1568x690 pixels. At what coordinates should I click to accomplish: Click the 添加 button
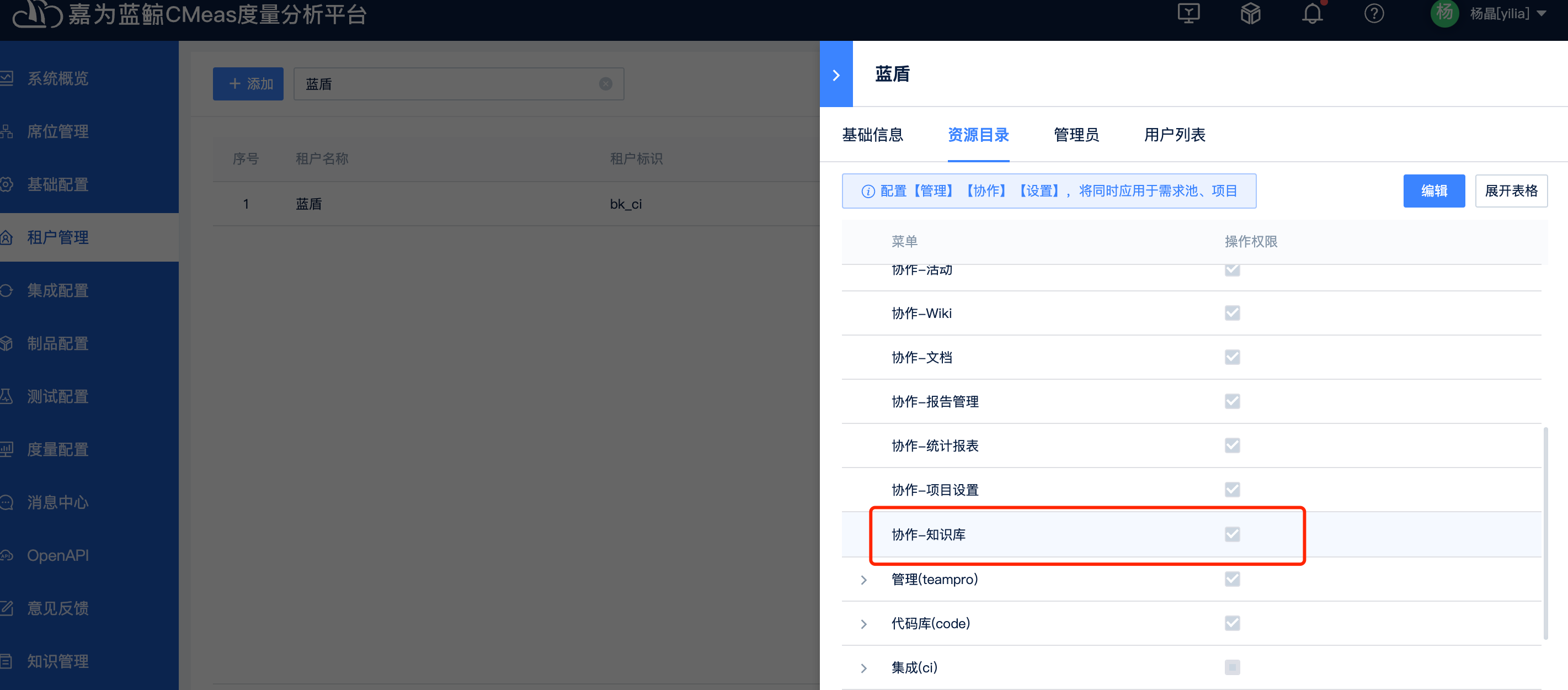pyautogui.click(x=248, y=83)
